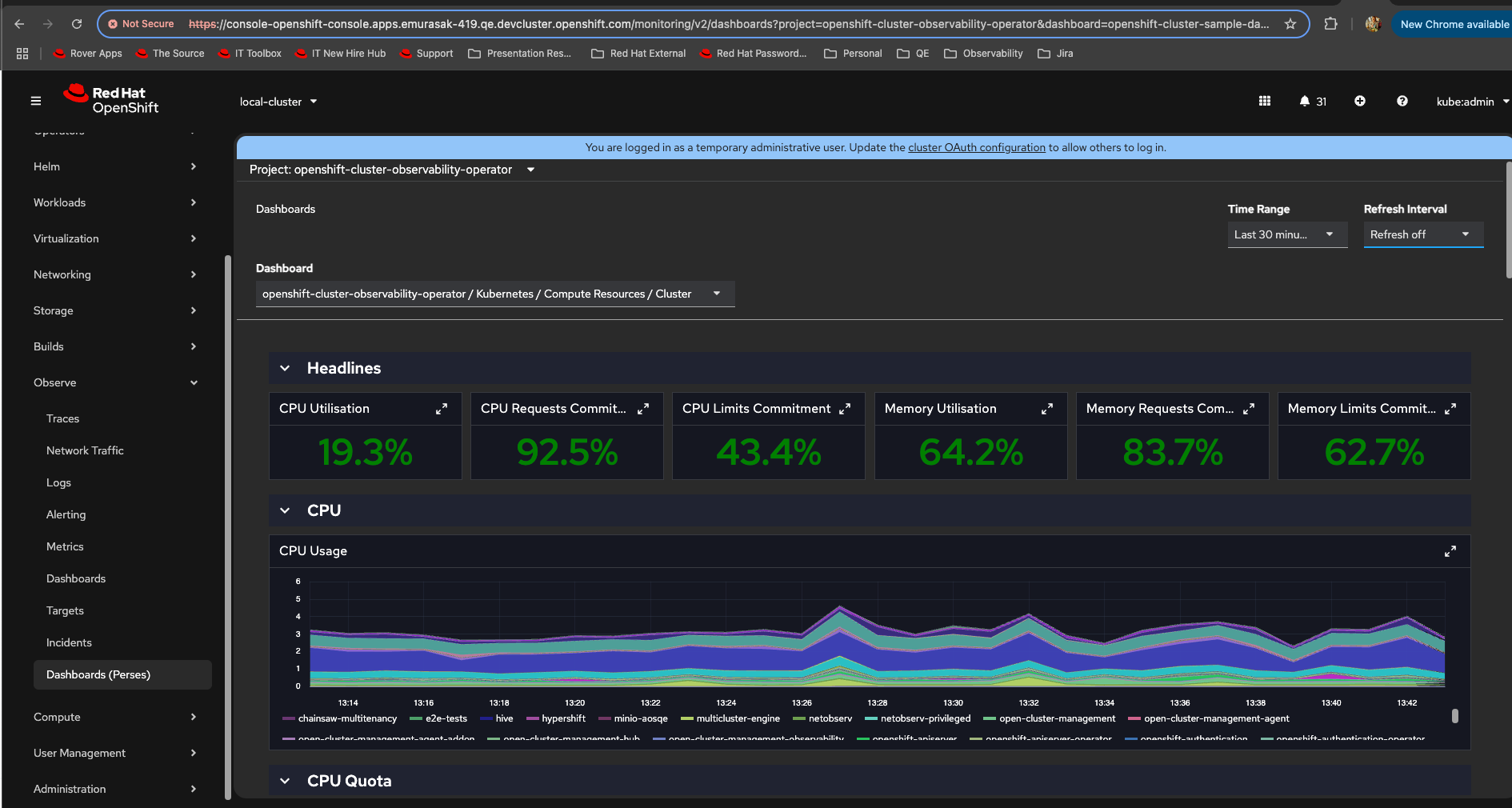The height and width of the screenshot is (808, 1512).
Task: Open the help question mark icon
Action: tap(1402, 102)
